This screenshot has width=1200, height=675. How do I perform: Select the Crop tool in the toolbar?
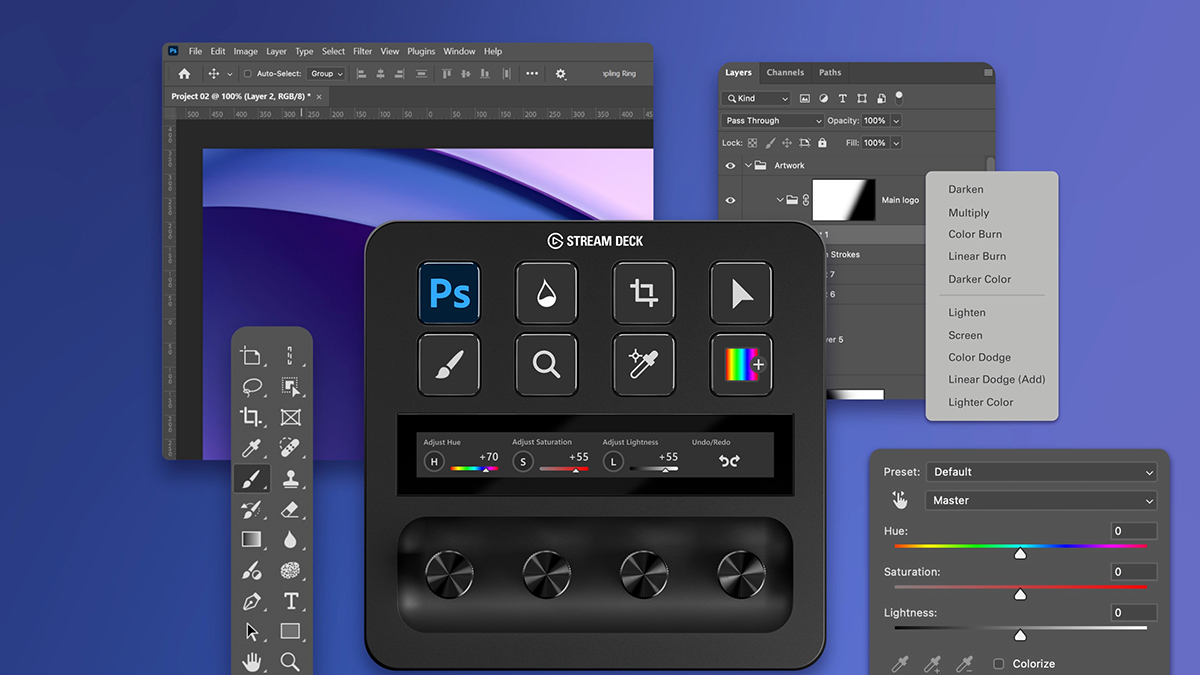click(x=252, y=417)
